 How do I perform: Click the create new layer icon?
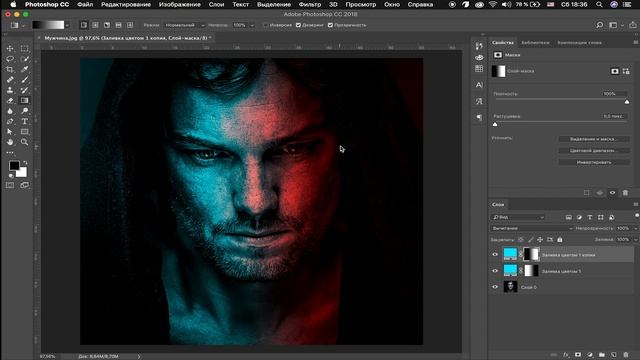click(x=613, y=355)
